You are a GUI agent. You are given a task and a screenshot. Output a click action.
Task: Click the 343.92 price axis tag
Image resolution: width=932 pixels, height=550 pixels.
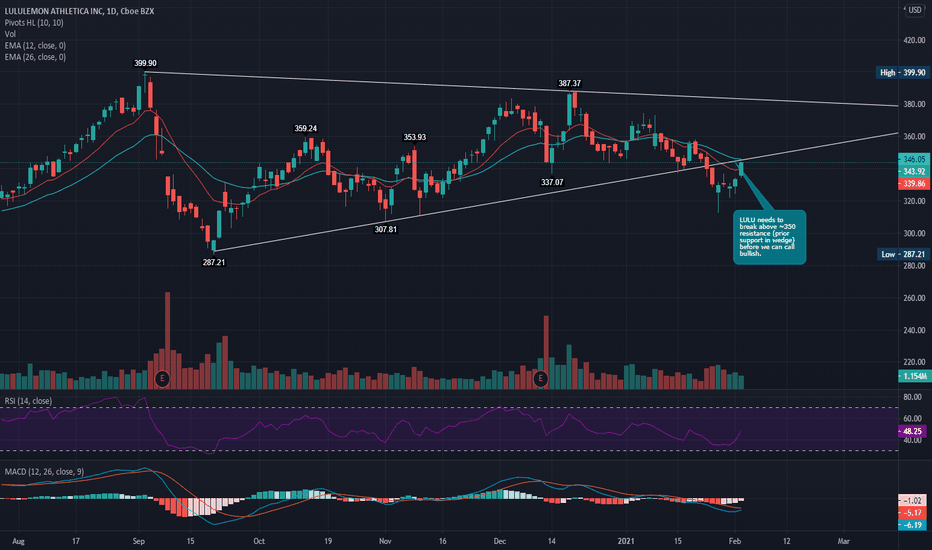tap(914, 171)
